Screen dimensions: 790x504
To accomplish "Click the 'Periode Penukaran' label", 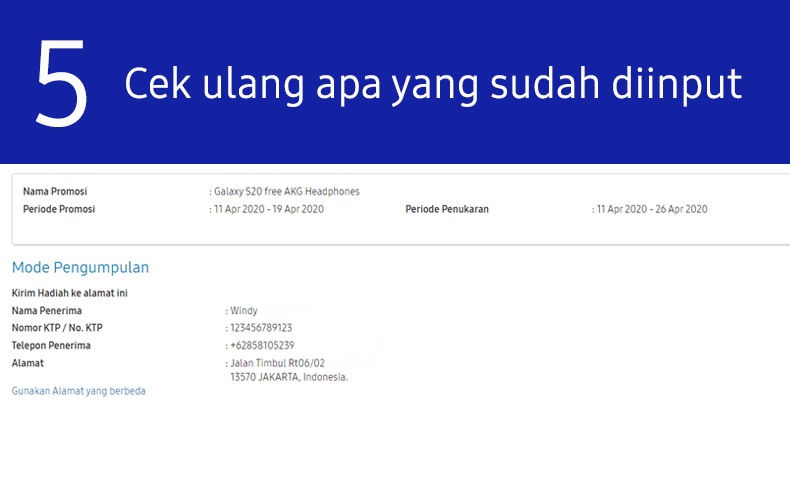I will [x=447, y=209].
